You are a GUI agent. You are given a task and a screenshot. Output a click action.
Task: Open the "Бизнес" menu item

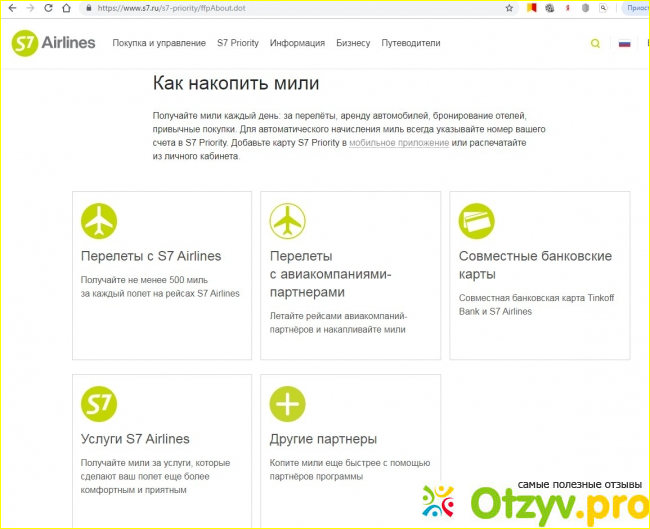pyautogui.click(x=353, y=44)
